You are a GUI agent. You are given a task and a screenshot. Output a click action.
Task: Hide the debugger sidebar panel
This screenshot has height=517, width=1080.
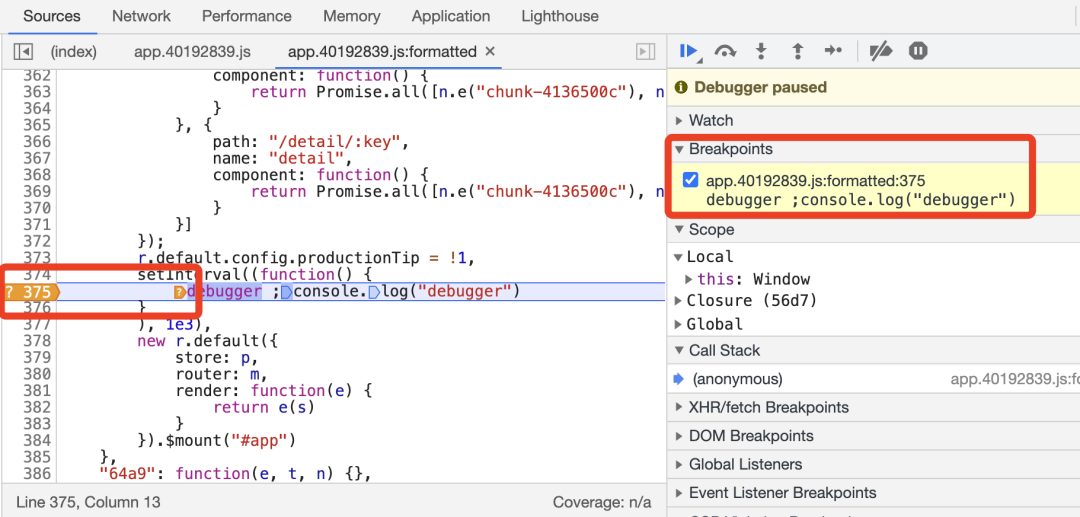(x=646, y=52)
